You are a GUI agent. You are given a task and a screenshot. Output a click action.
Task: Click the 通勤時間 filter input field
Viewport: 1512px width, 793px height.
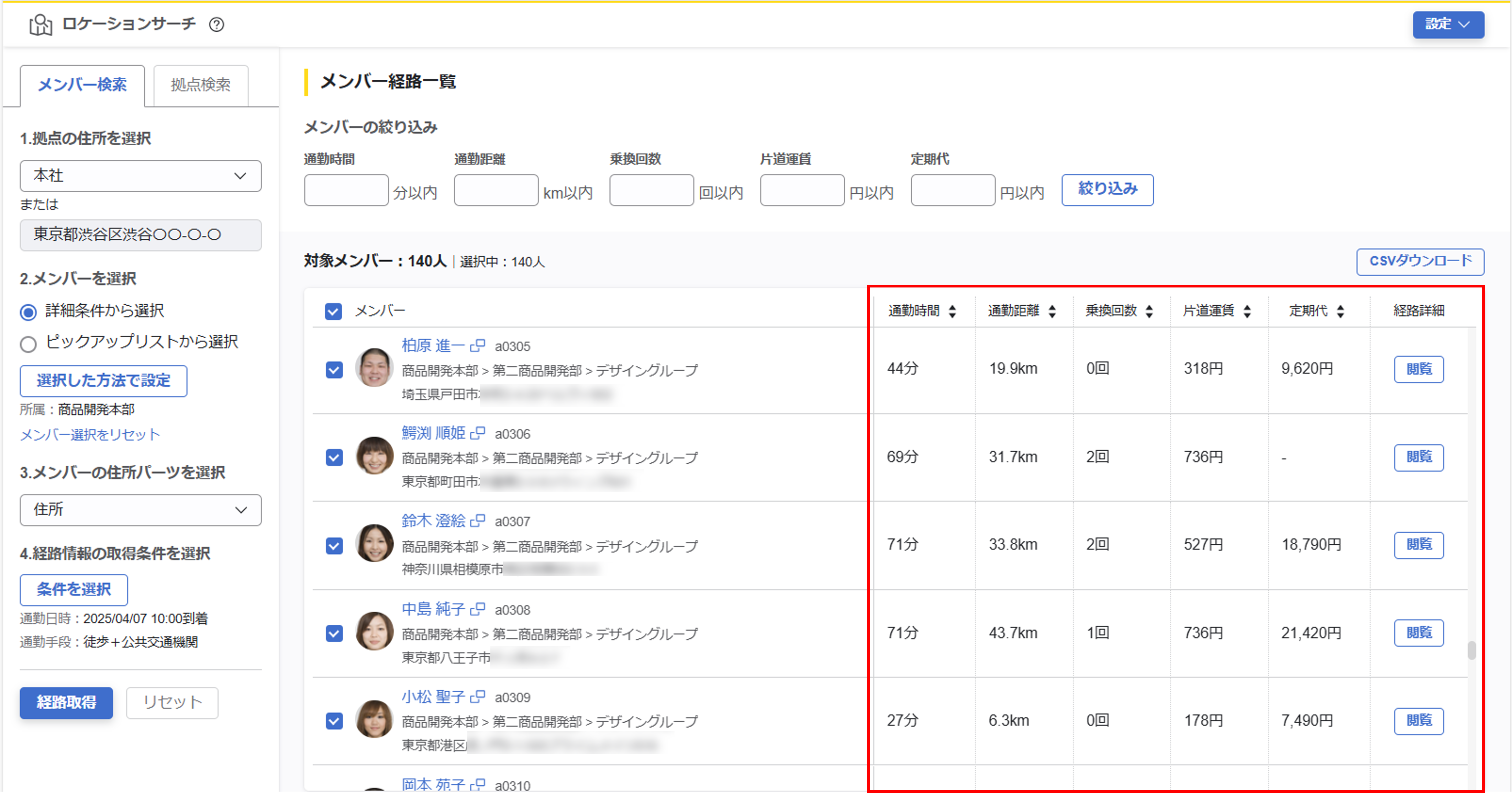(x=346, y=190)
